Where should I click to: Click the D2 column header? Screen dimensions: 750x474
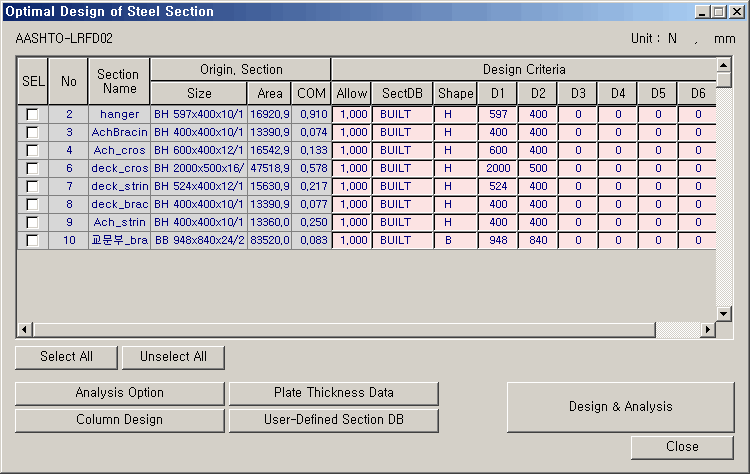click(x=538, y=93)
